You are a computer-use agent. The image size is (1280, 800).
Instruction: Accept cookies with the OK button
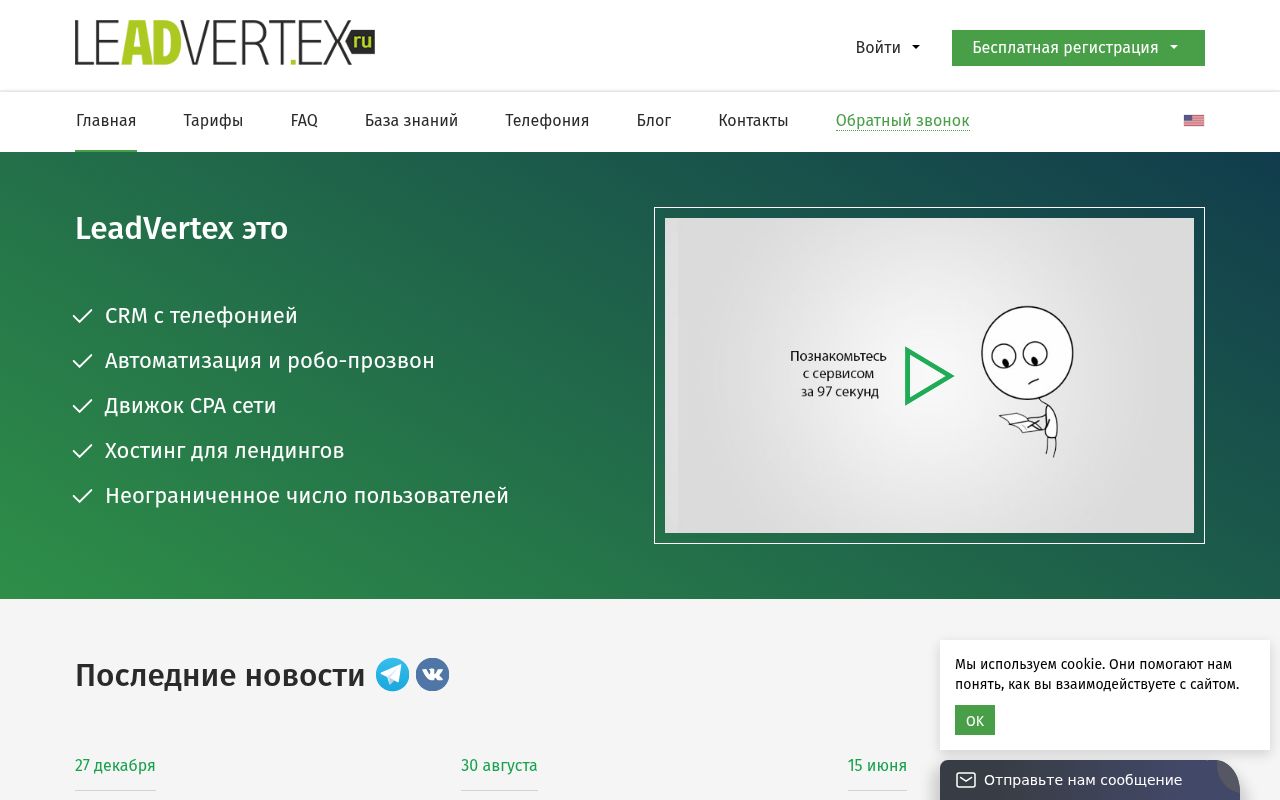[974, 720]
